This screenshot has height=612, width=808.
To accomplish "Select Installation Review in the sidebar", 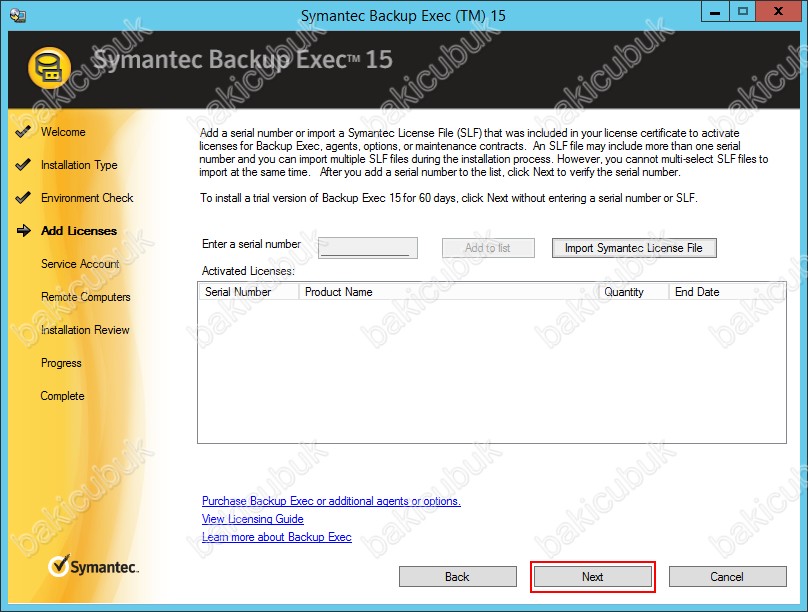I will point(85,330).
